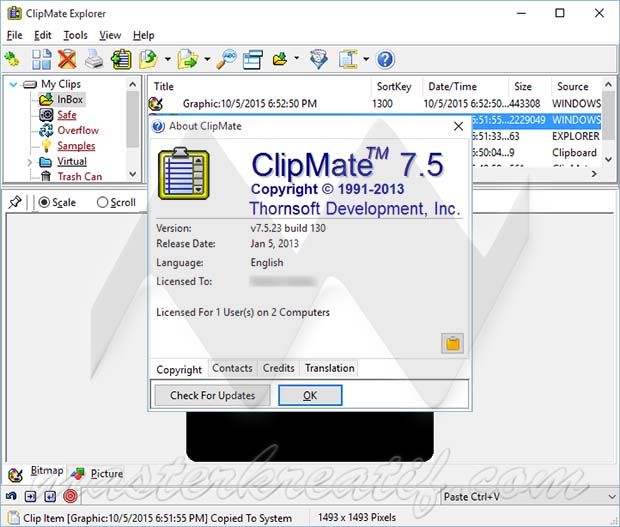Click the EXPLORER source cell
Screen dimensions: 620x527
point(576,136)
